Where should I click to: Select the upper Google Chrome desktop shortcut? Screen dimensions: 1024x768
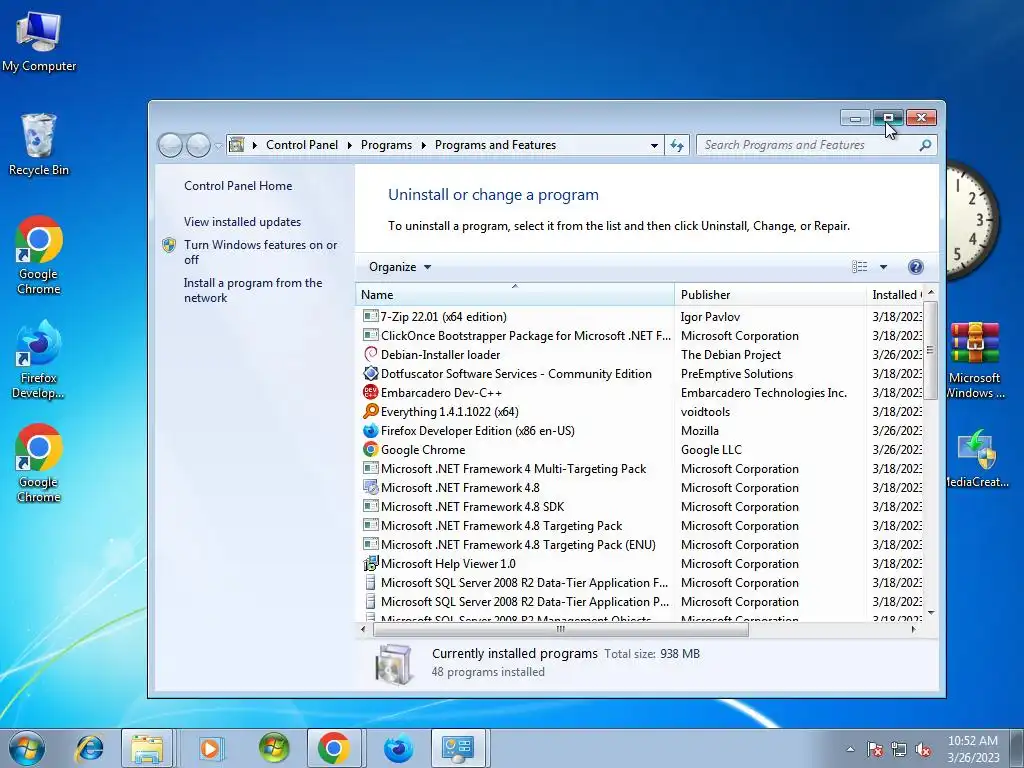[39, 255]
